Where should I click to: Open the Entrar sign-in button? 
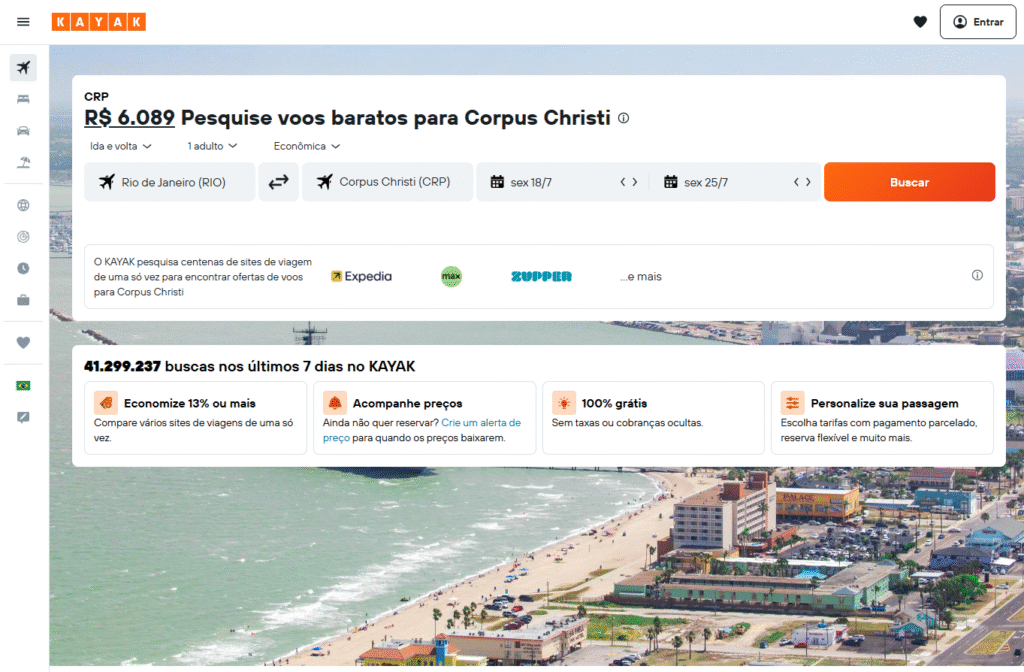(978, 22)
